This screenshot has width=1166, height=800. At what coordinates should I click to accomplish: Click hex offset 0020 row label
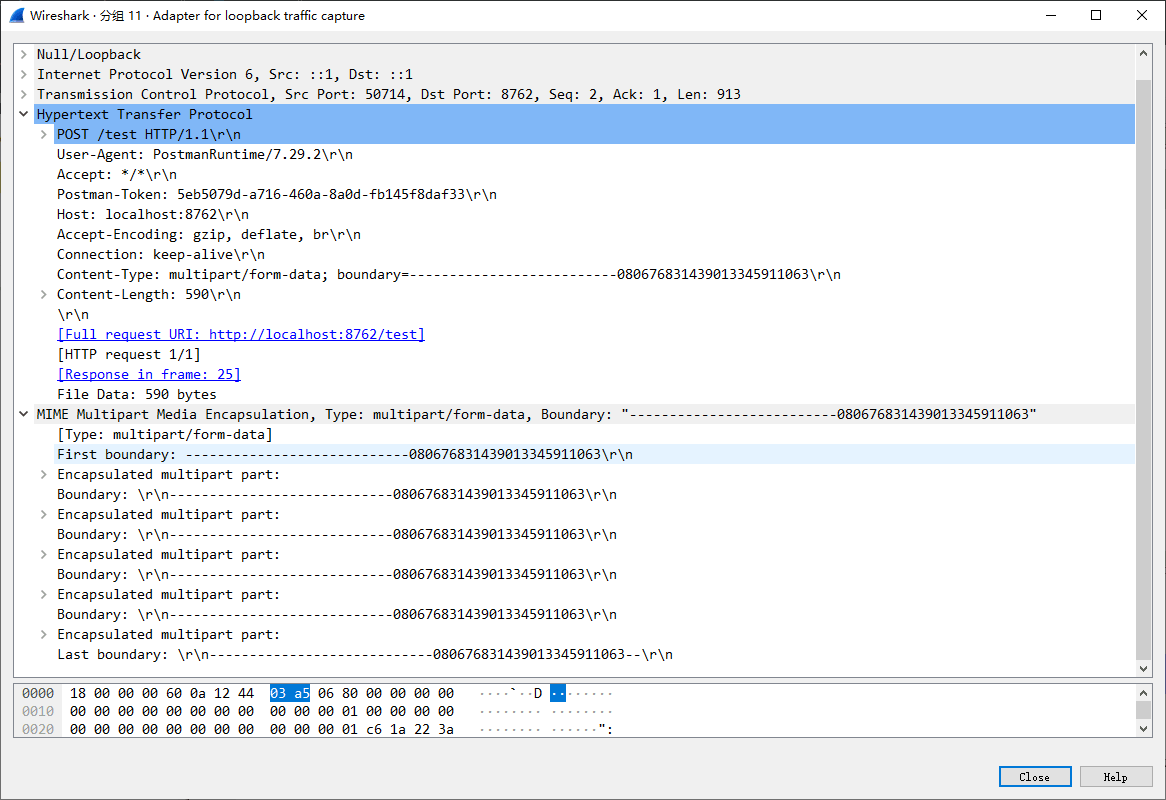click(38, 729)
